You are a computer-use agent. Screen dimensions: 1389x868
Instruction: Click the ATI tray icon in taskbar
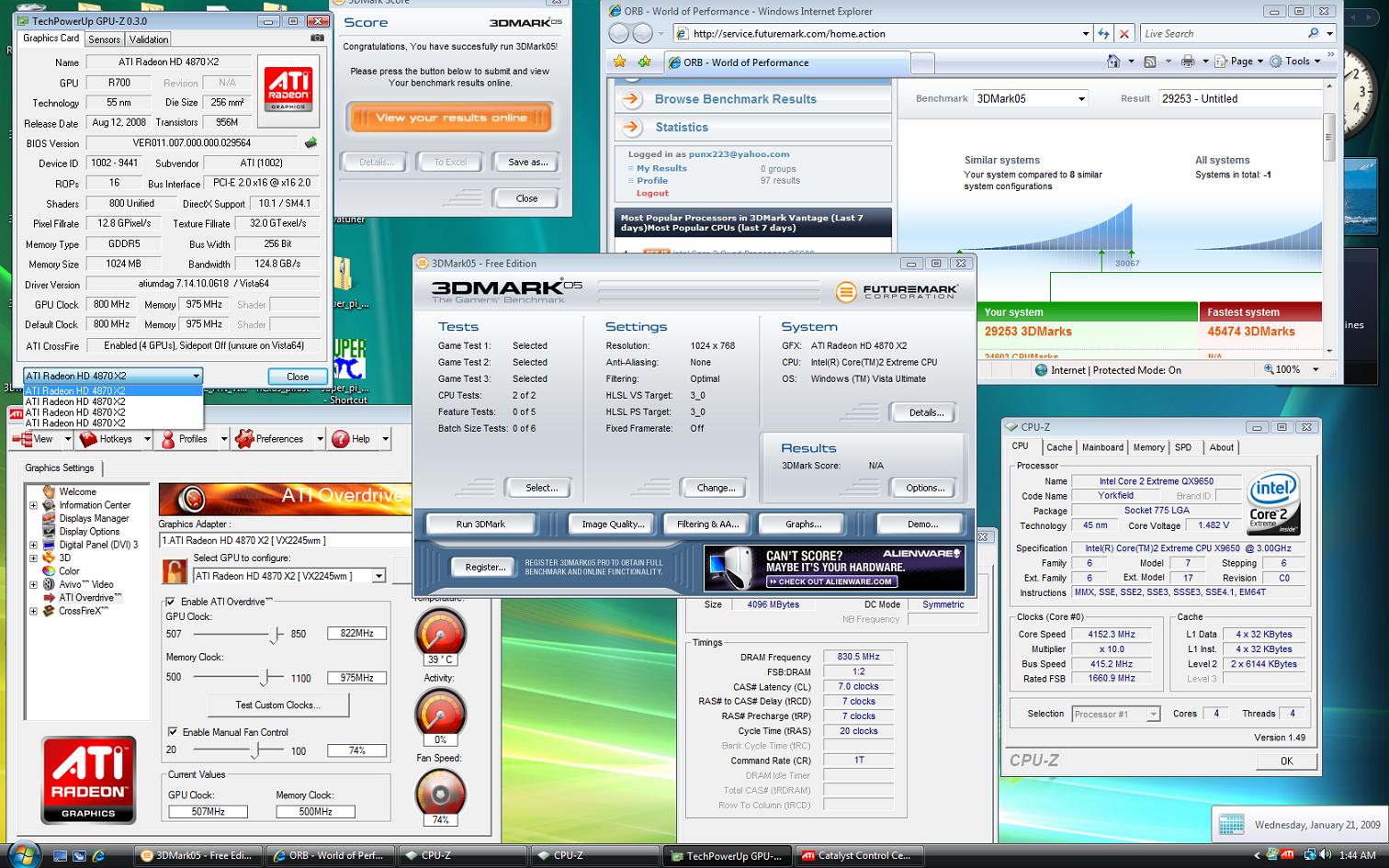coord(1287,855)
